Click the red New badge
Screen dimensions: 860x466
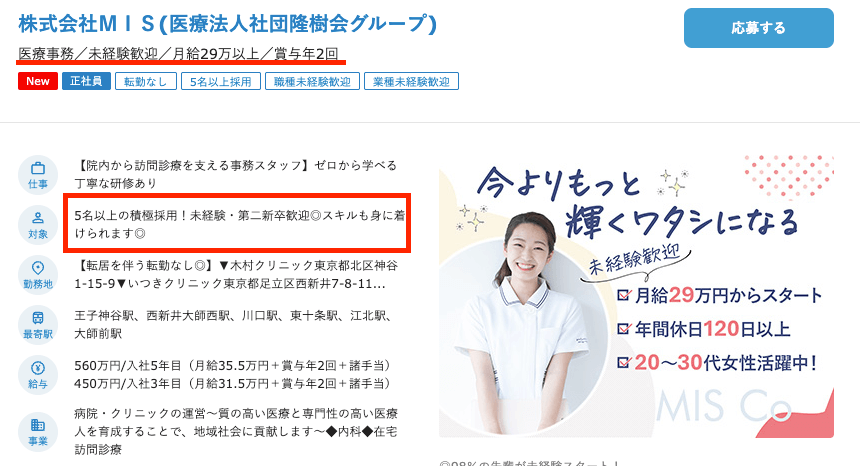tap(38, 81)
